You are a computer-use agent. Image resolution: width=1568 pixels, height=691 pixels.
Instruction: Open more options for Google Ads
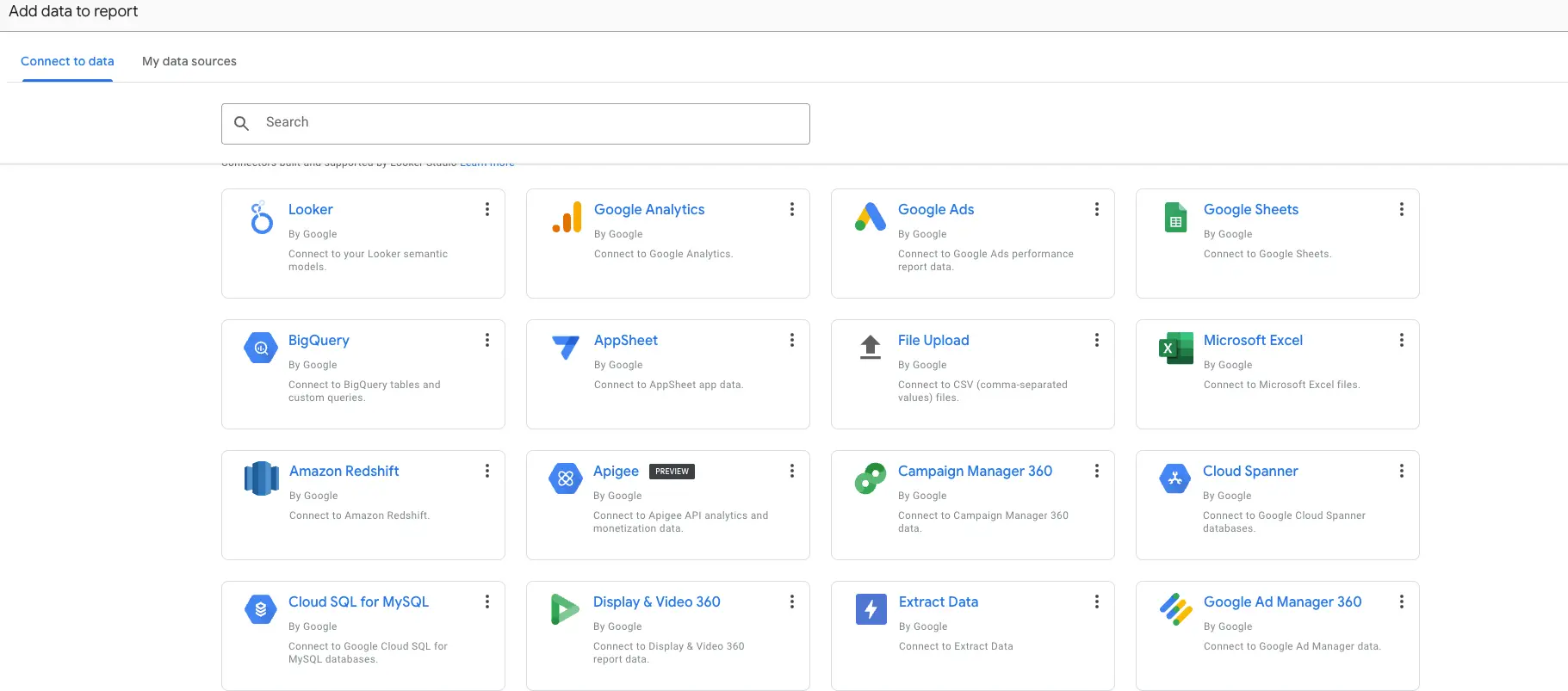pyautogui.click(x=1097, y=209)
